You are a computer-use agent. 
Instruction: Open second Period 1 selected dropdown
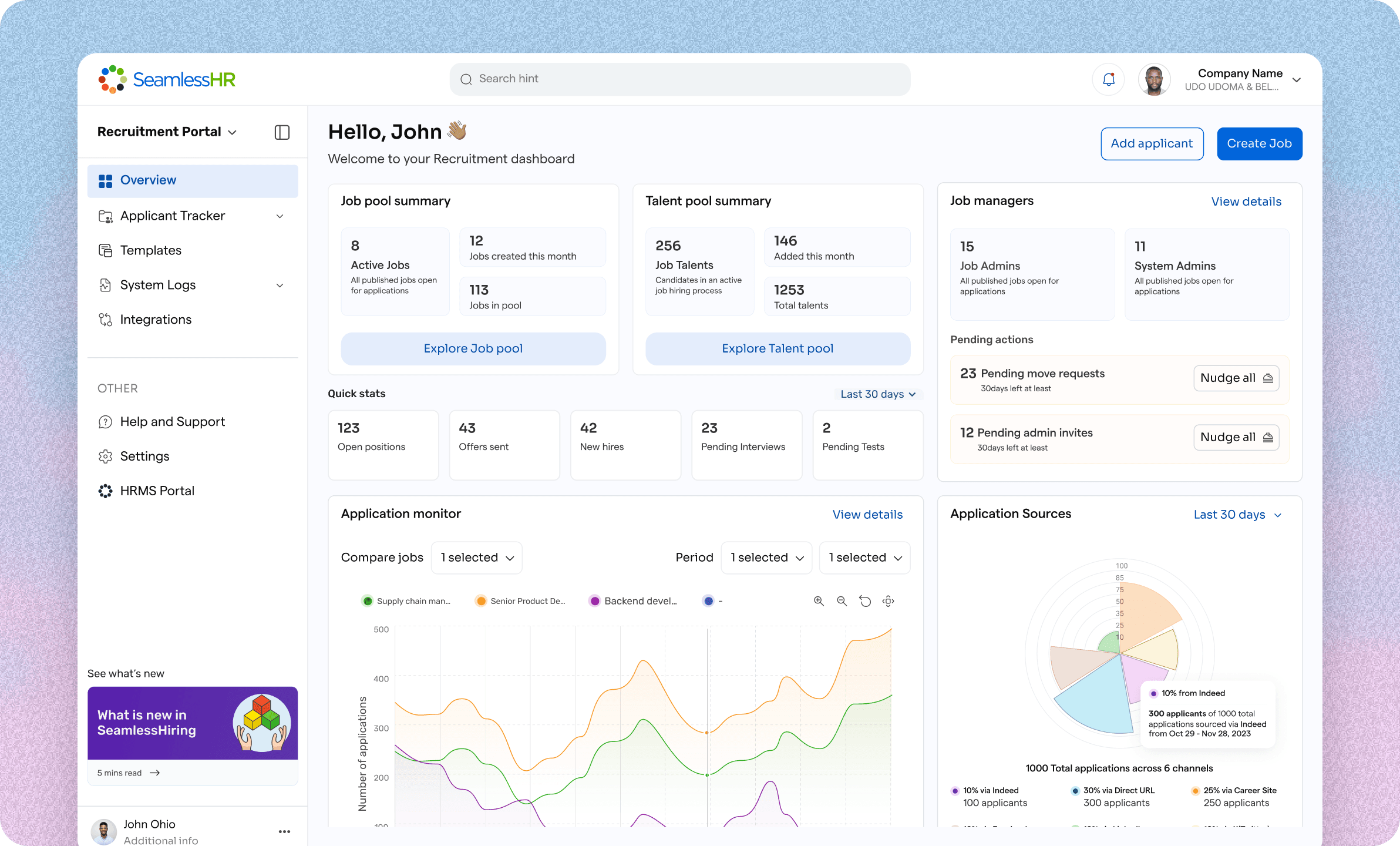[x=865, y=558]
